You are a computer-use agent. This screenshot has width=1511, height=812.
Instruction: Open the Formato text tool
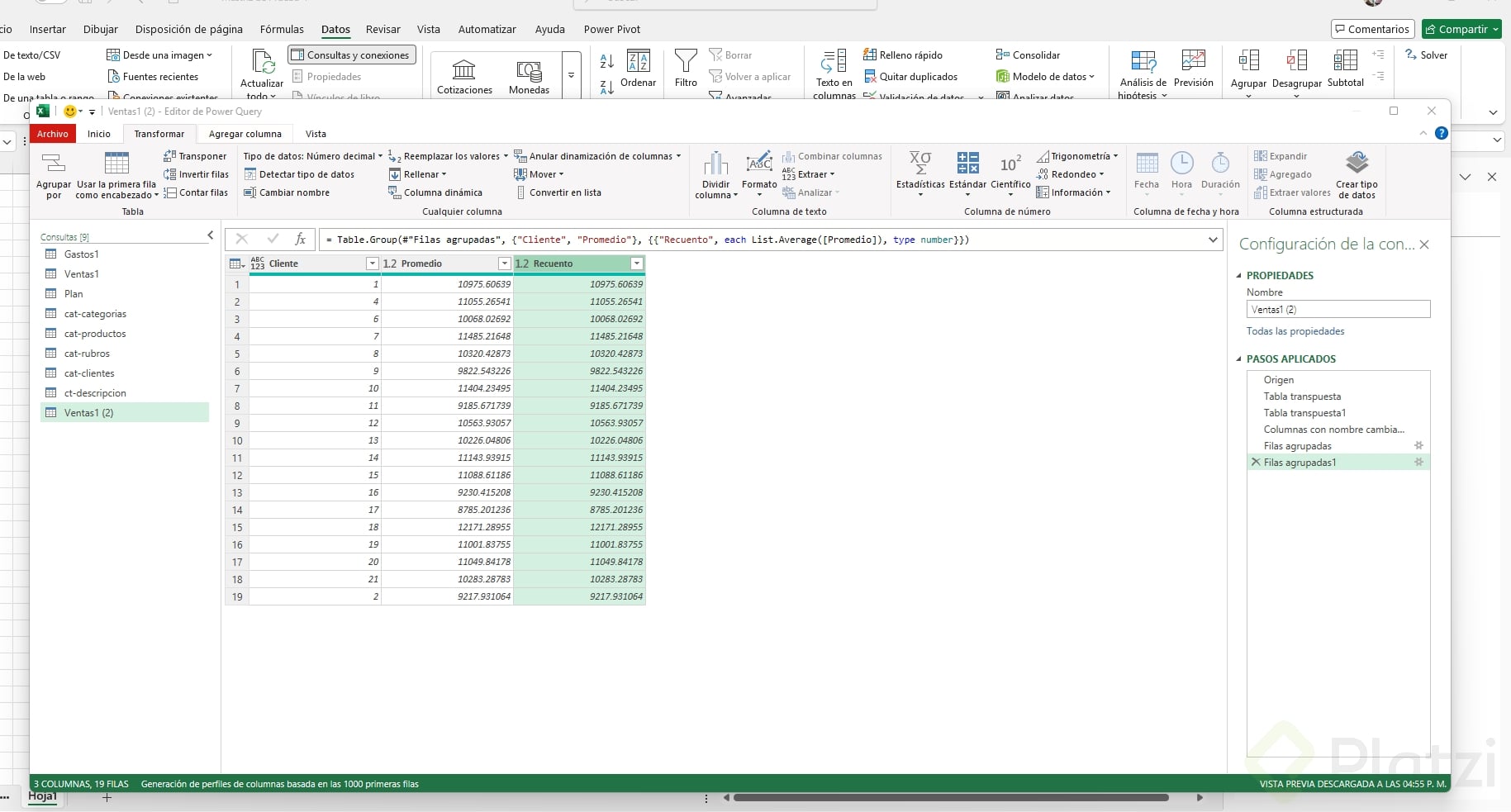pyautogui.click(x=759, y=175)
